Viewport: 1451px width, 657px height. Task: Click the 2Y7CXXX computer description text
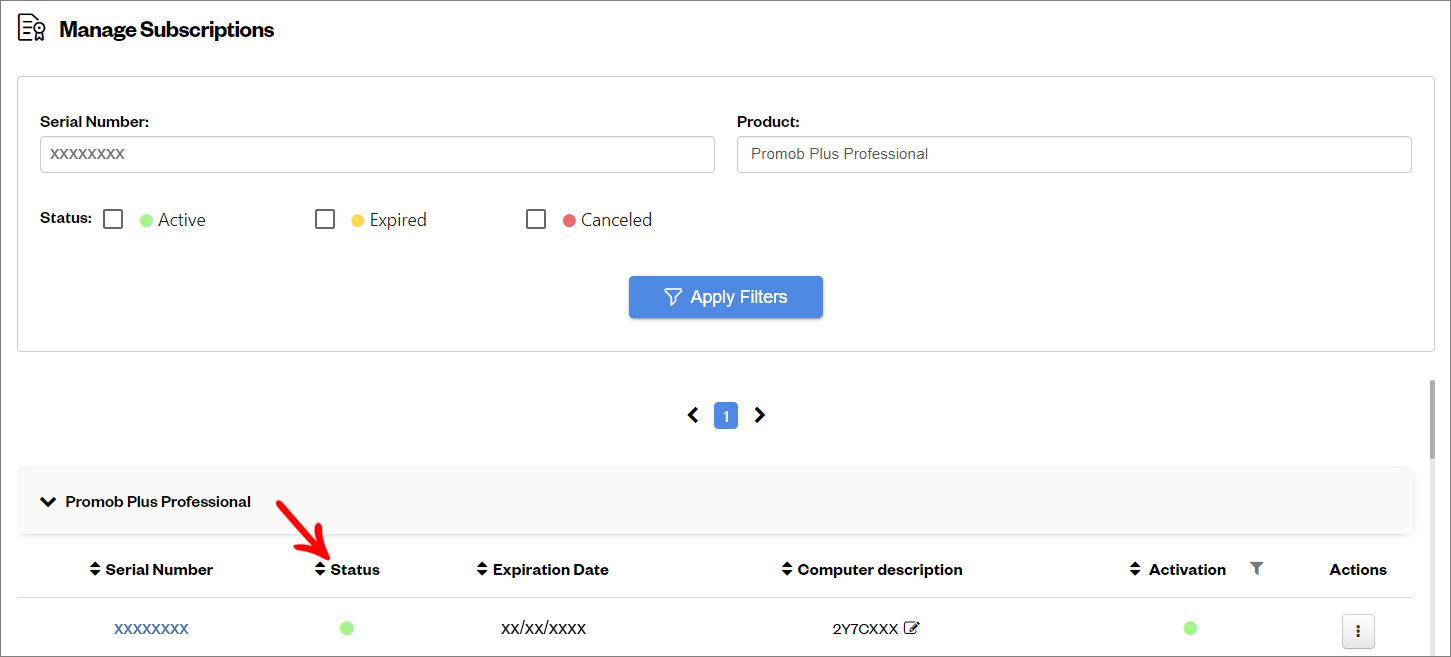[x=865, y=629]
